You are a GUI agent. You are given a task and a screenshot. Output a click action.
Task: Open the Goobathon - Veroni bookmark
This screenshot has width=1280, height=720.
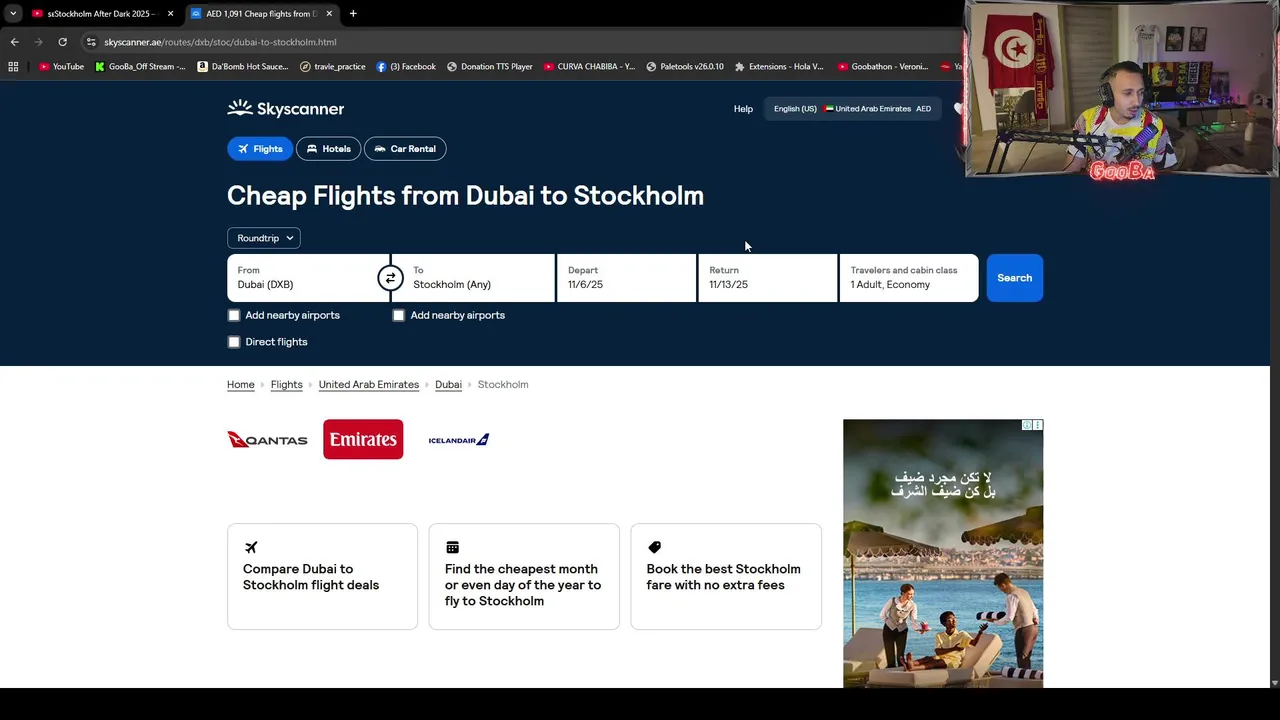click(883, 67)
